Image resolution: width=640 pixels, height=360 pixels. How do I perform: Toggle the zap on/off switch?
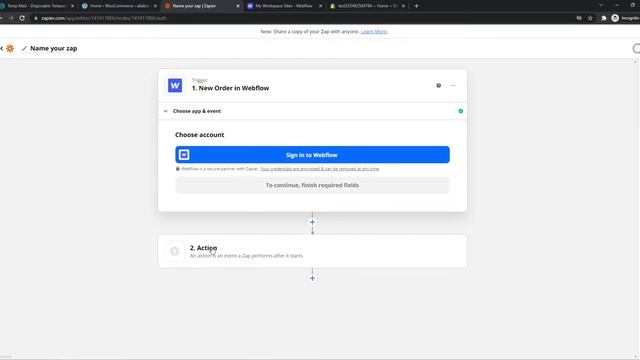pyautogui.click(x=636, y=49)
